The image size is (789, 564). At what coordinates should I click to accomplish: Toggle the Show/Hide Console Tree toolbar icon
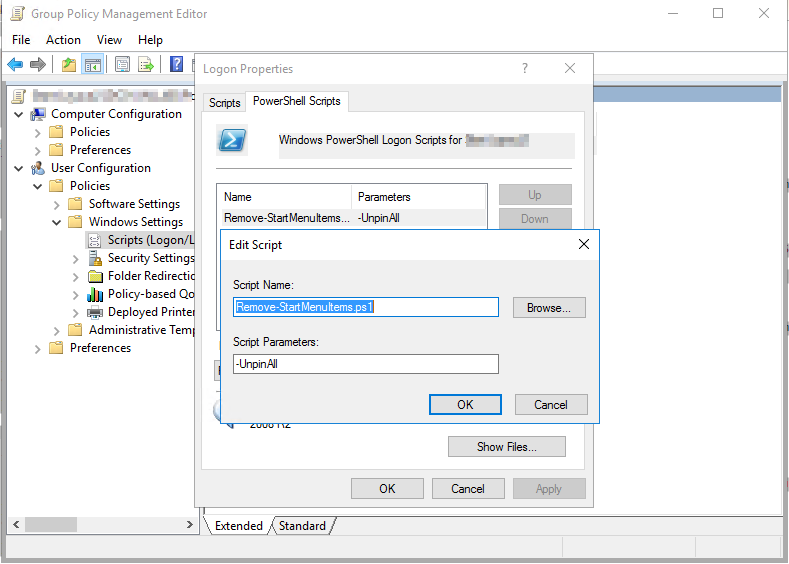[92, 65]
